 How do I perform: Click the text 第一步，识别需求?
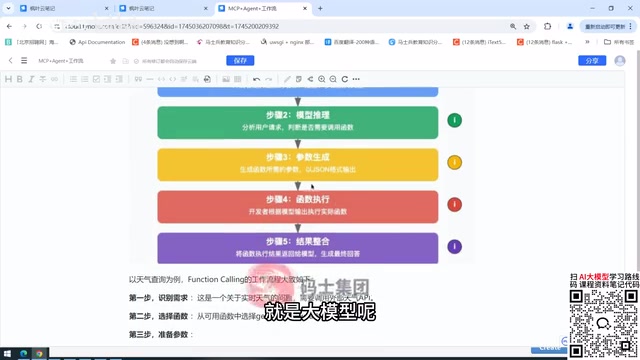(x=158, y=298)
